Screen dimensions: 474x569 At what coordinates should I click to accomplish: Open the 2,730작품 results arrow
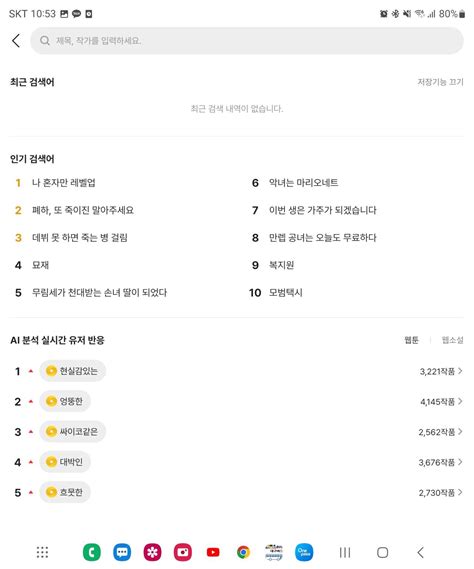pyautogui.click(x=460, y=492)
